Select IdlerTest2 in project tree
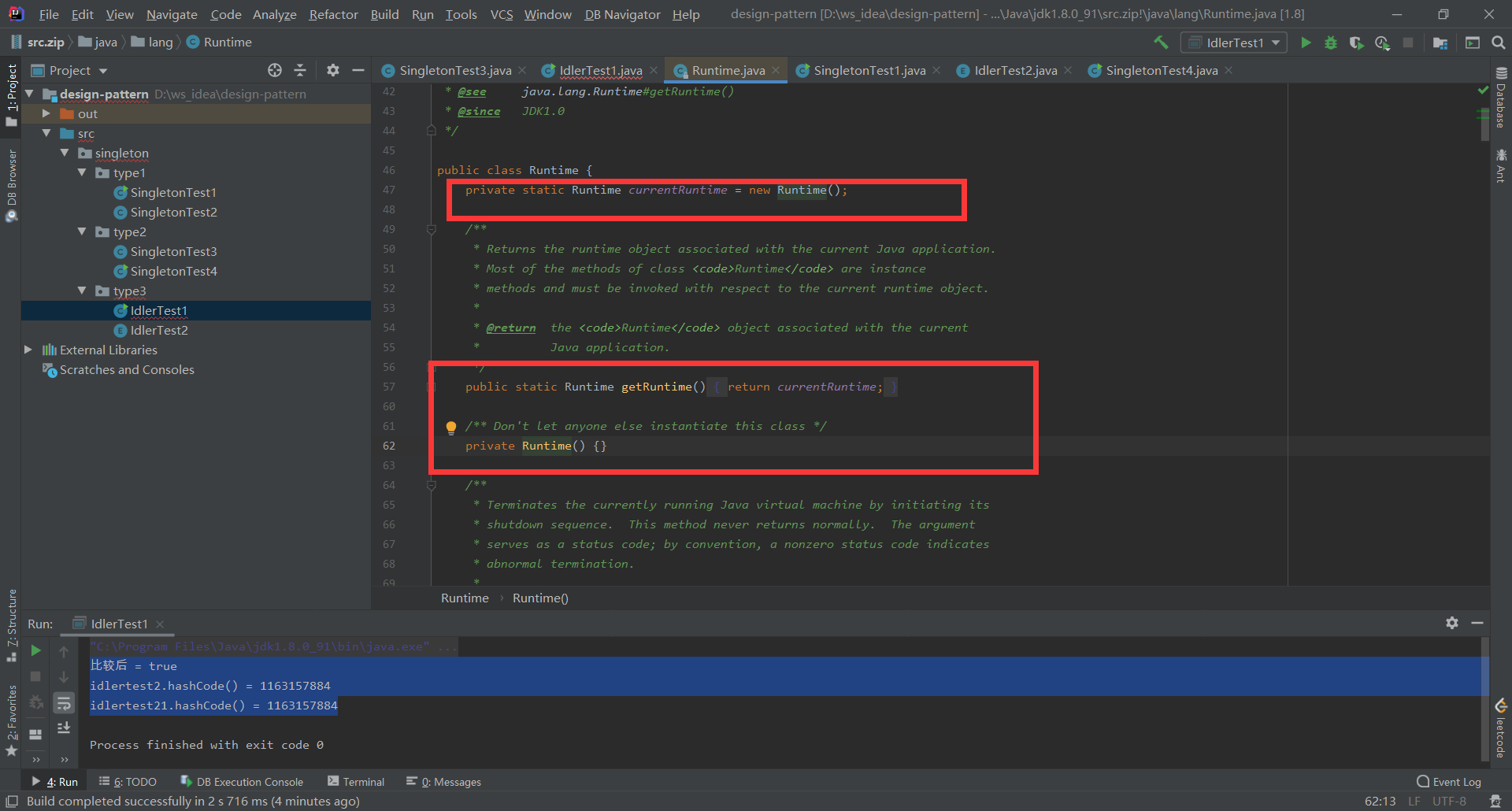This screenshot has width=1512, height=811. tap(159, 330)
